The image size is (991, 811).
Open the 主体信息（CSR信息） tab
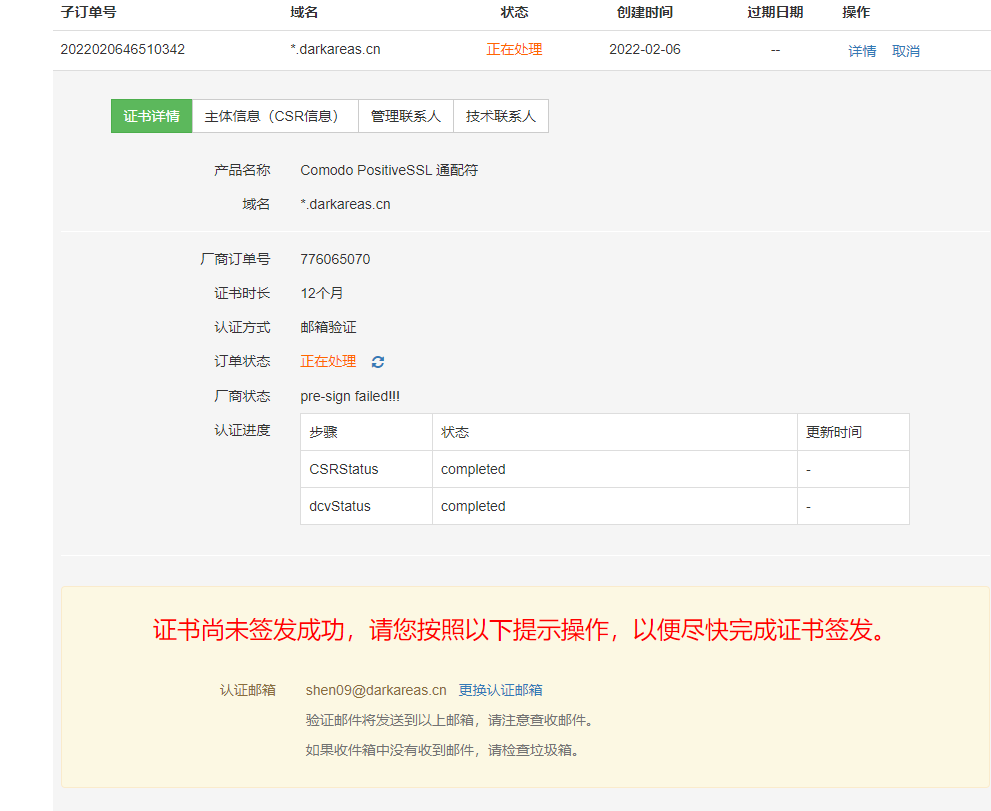tap(274, 116)
